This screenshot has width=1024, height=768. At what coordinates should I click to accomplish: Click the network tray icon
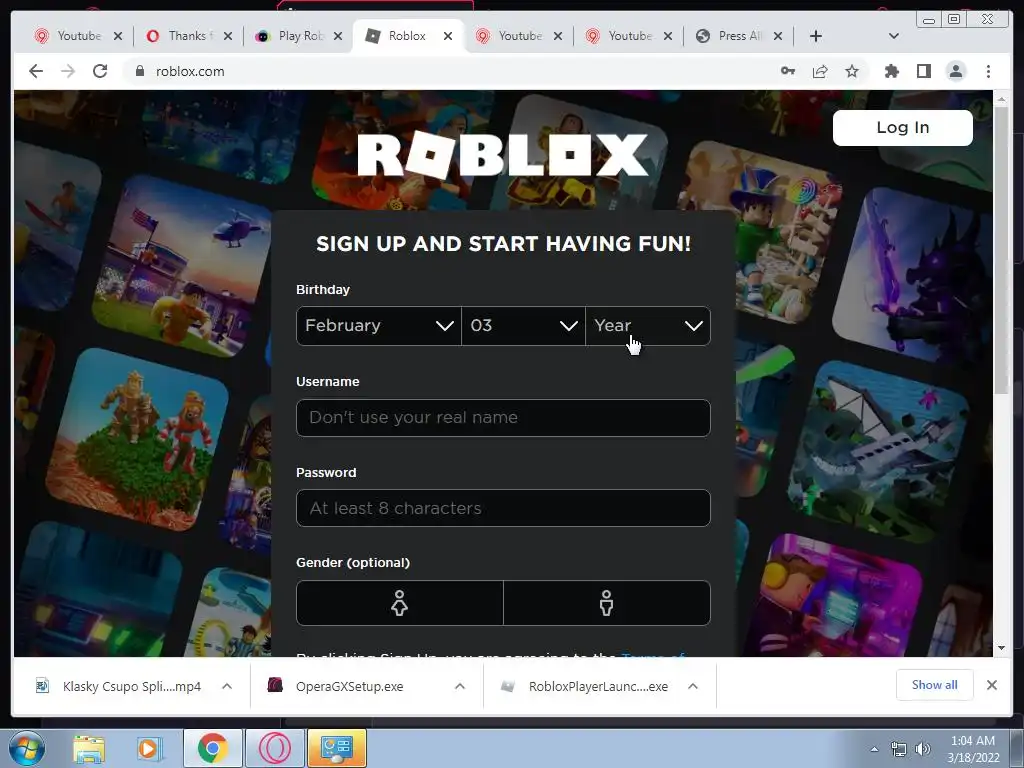point(899,749)
